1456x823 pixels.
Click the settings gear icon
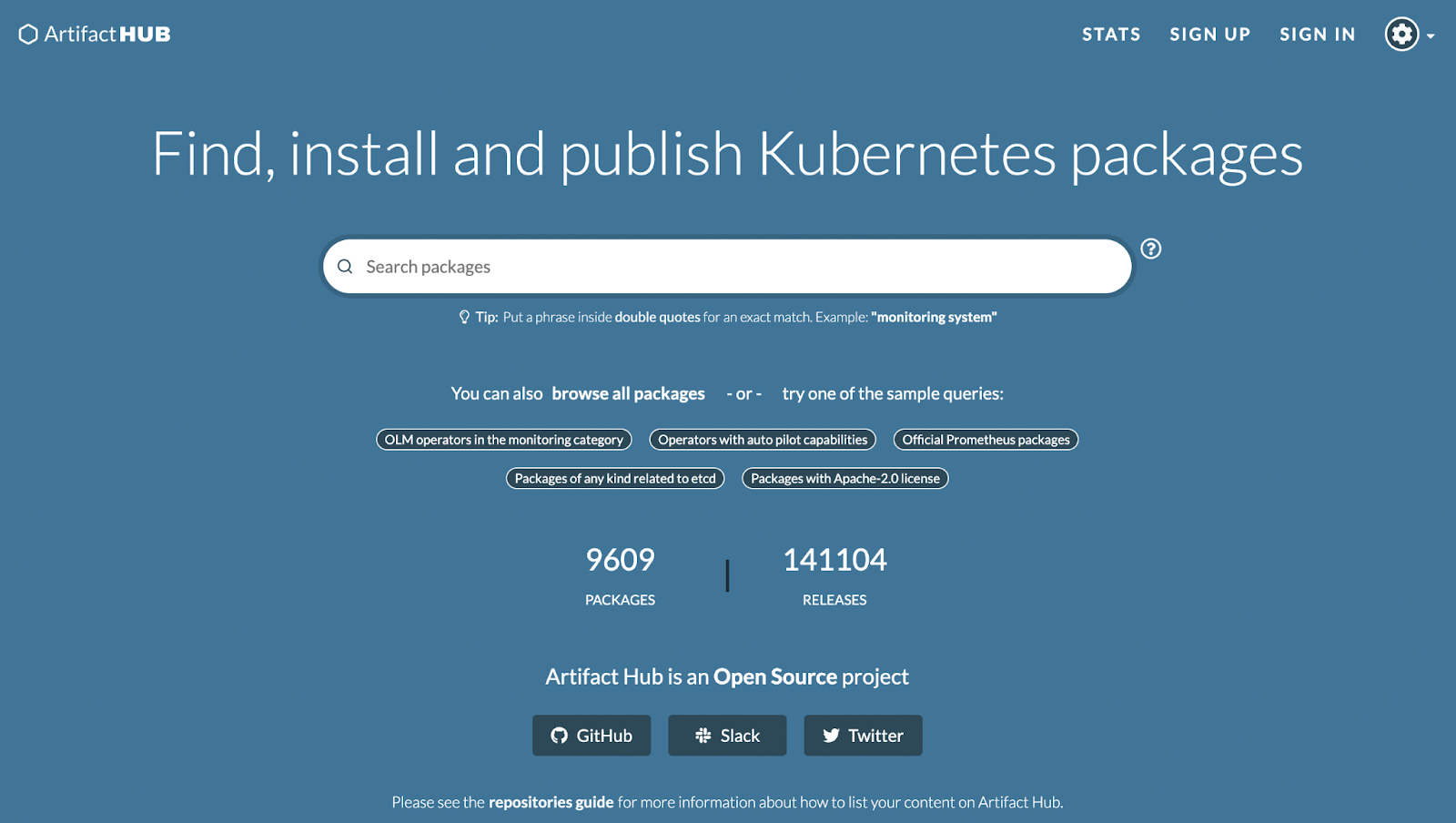click(x=1400, y=34)
